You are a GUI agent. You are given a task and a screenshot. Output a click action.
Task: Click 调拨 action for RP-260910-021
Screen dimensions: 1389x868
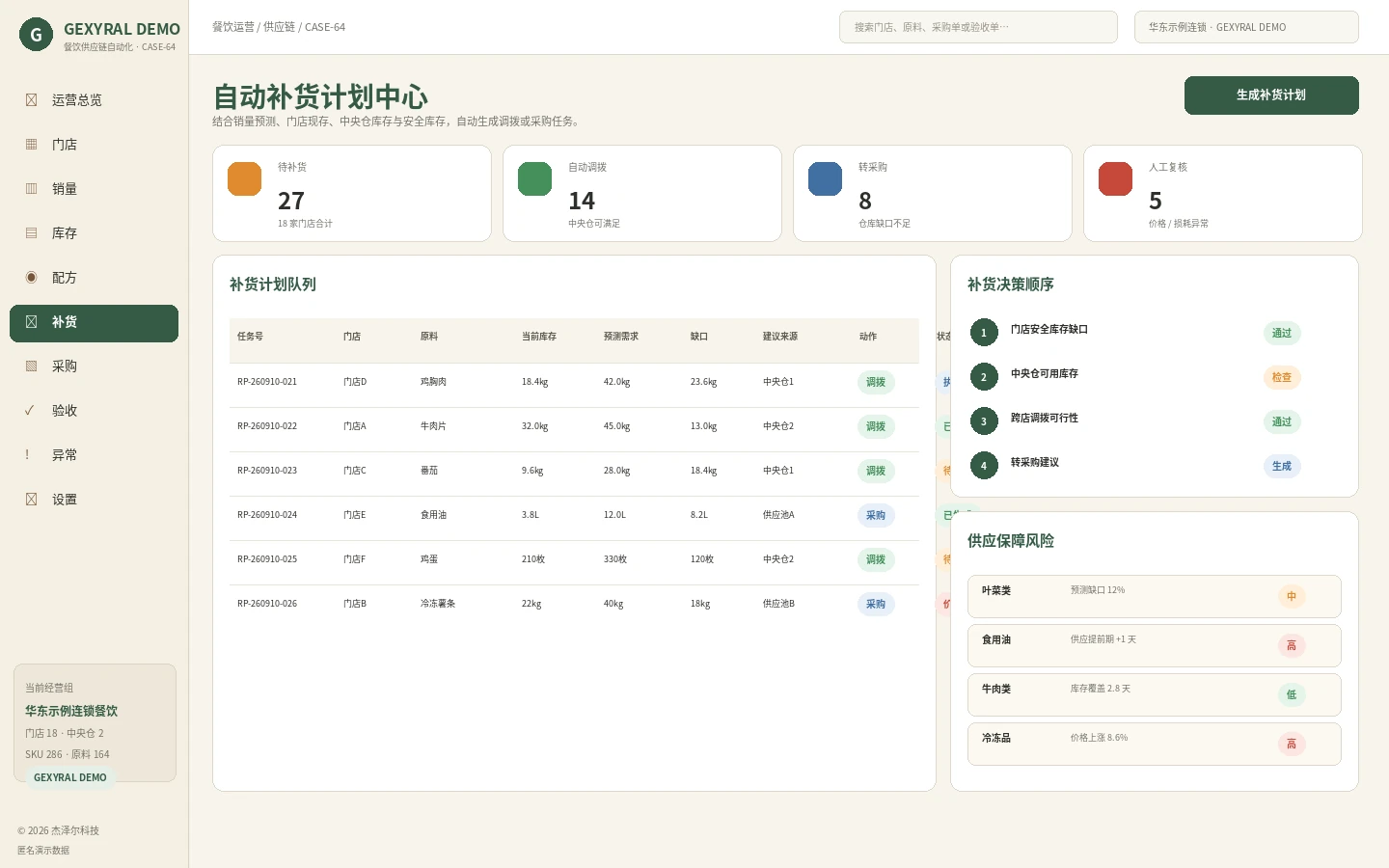(876, 382)
